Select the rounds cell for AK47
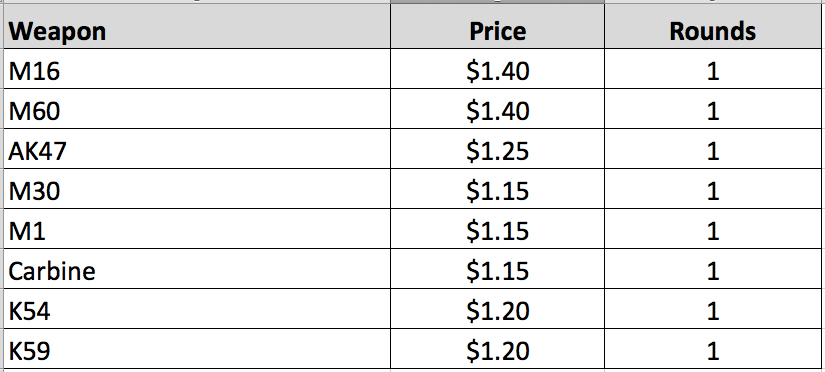Image resolution: width=825 pixels, height=372 pixels. pos(714,149)
